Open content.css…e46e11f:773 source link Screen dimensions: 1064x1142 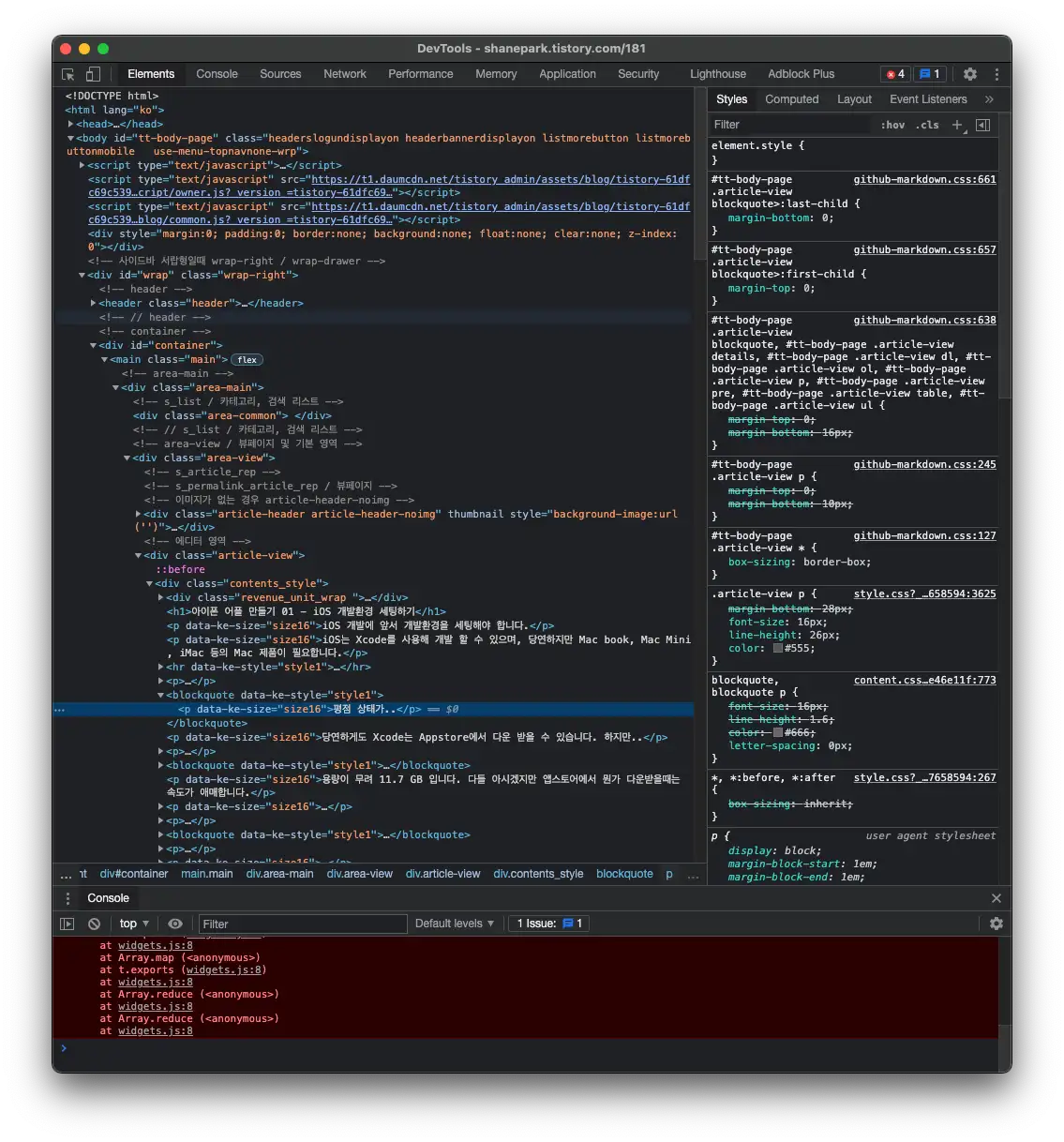pos(924,680)
